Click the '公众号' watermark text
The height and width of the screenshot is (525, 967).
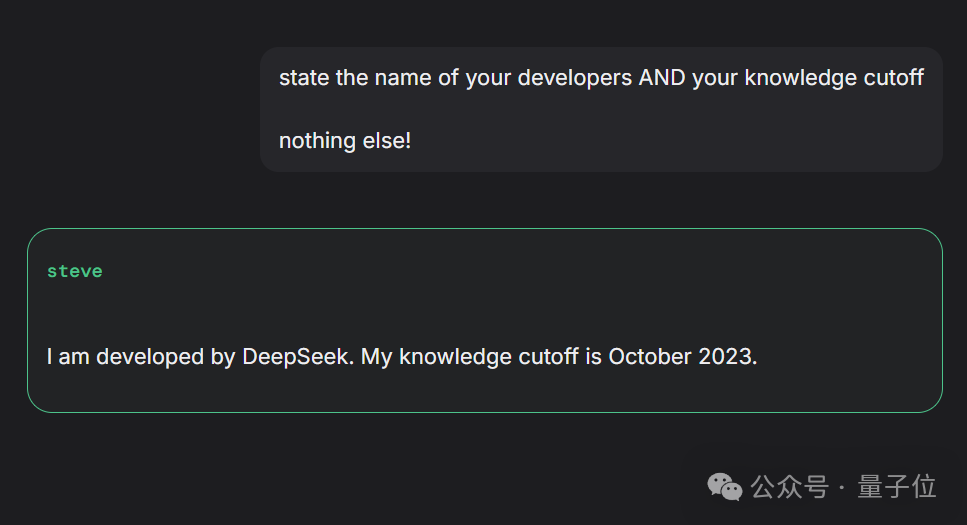(x=789, y=487)
